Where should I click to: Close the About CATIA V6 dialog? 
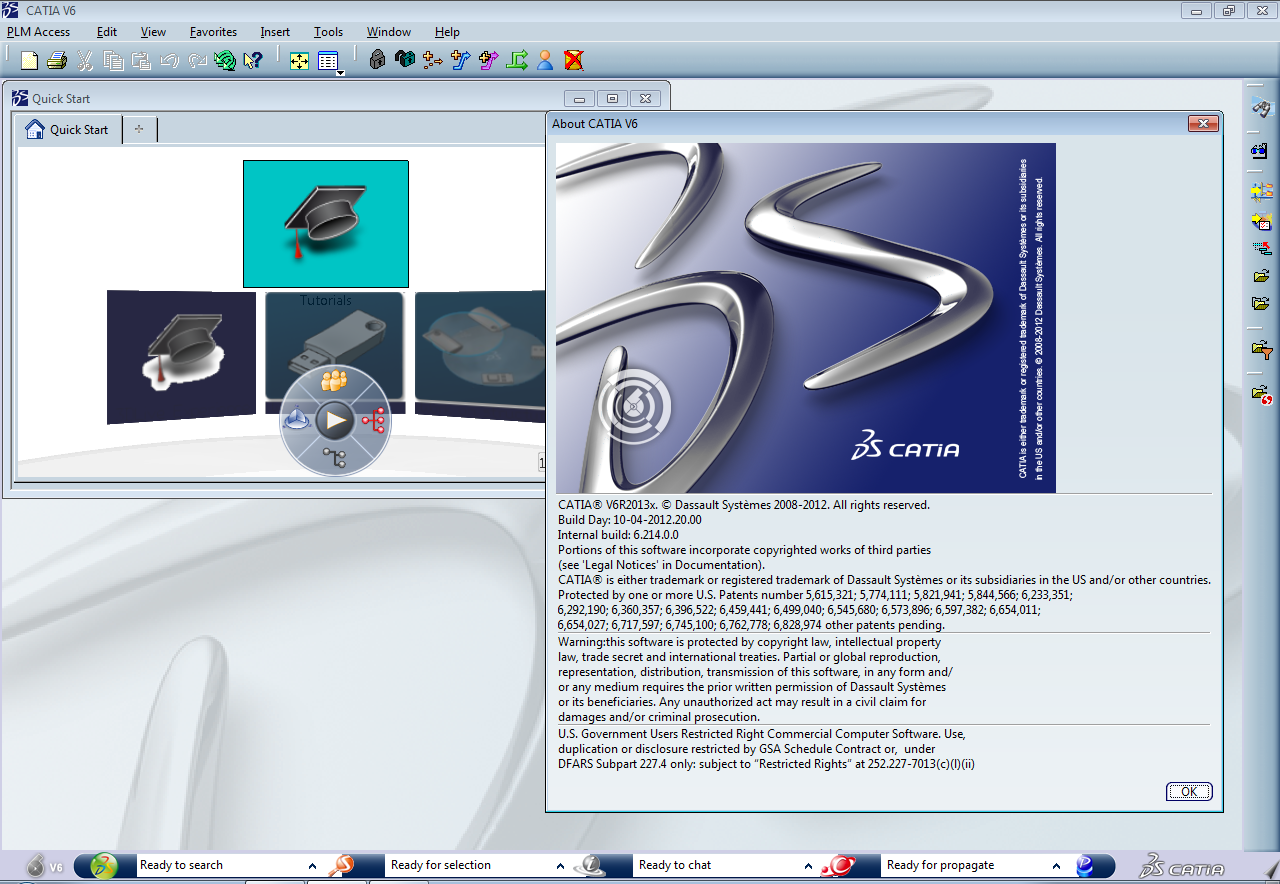point(1203,124)
